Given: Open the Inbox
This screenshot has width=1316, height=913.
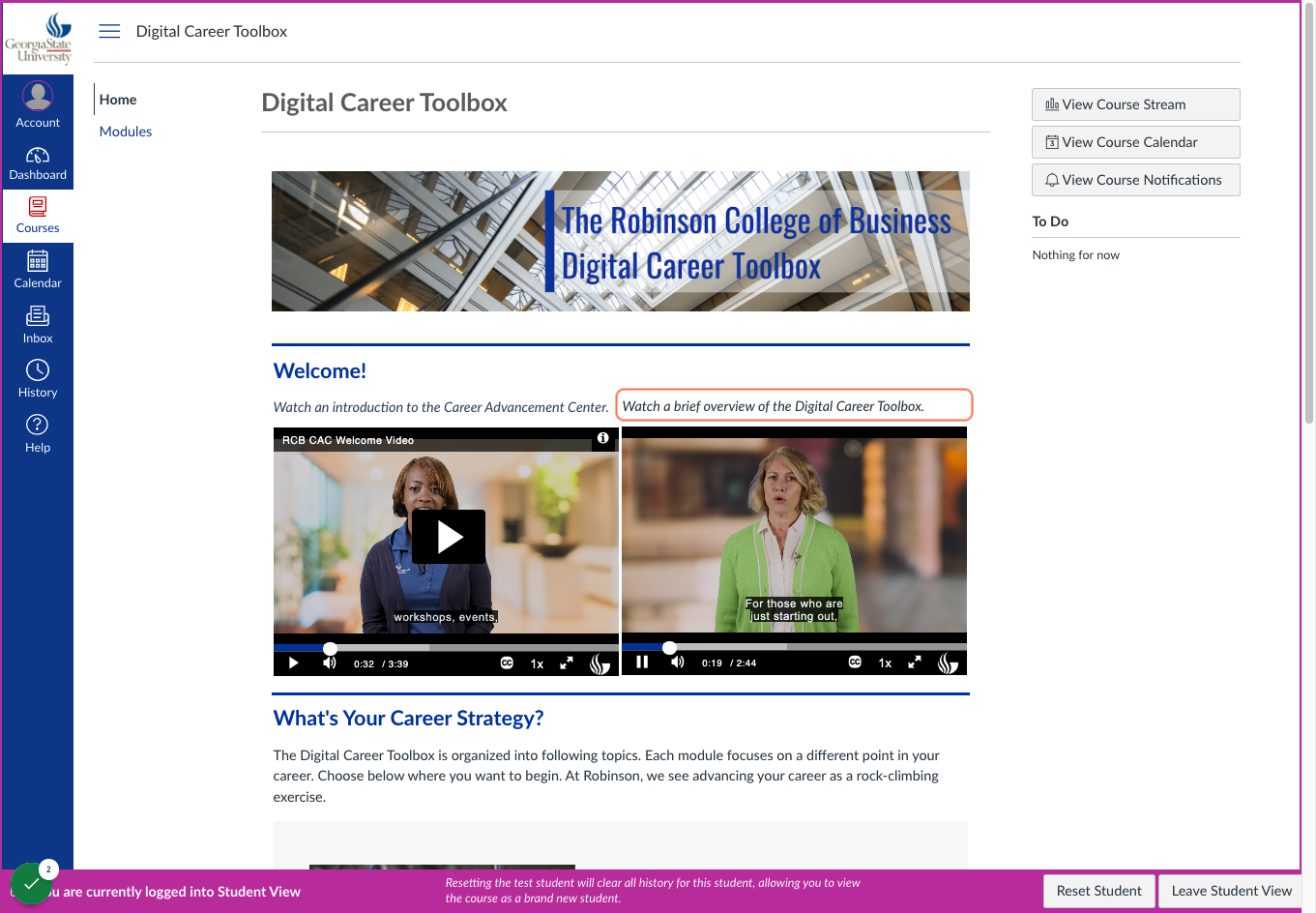Looking at the screenshot, I should click(x=38, y=325).
